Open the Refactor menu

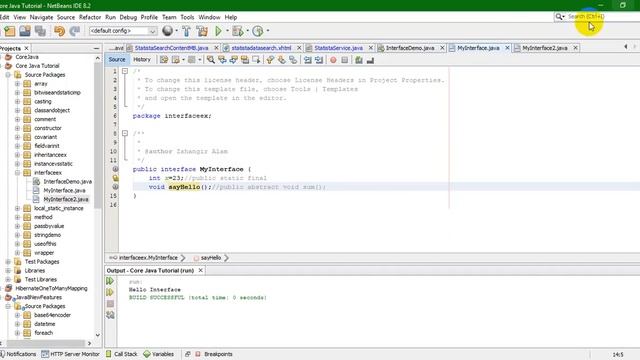tap(90, 17)
